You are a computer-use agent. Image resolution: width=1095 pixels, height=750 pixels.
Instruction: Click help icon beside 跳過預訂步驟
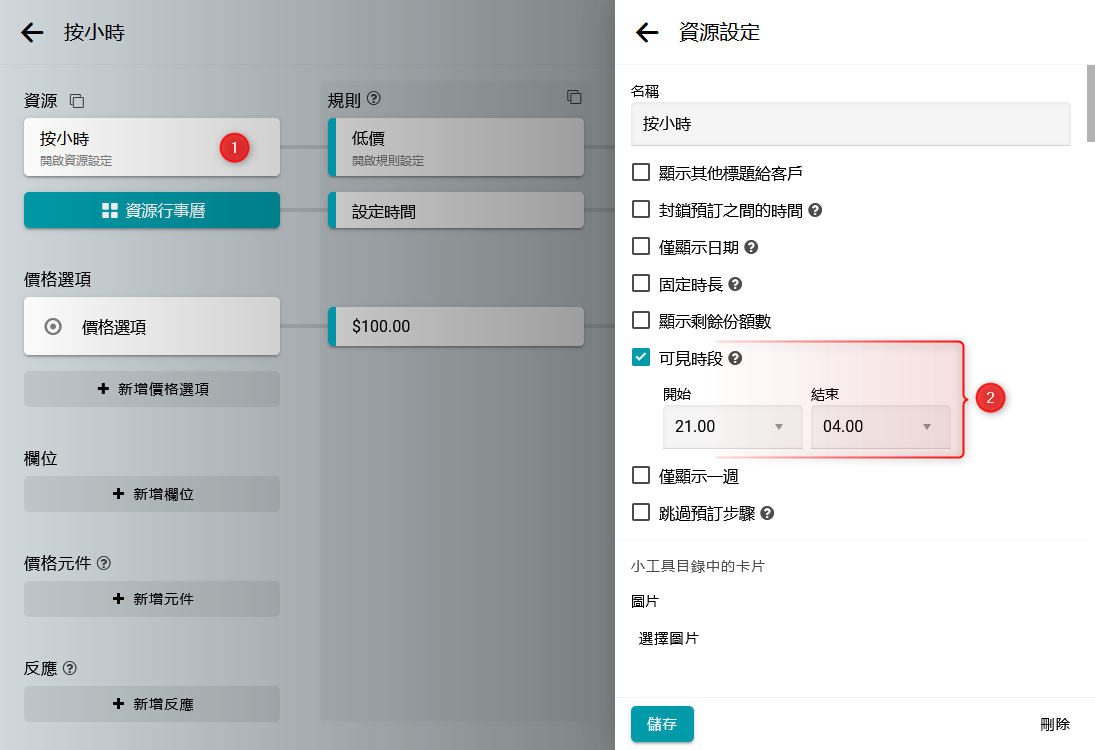coord(767,513)
